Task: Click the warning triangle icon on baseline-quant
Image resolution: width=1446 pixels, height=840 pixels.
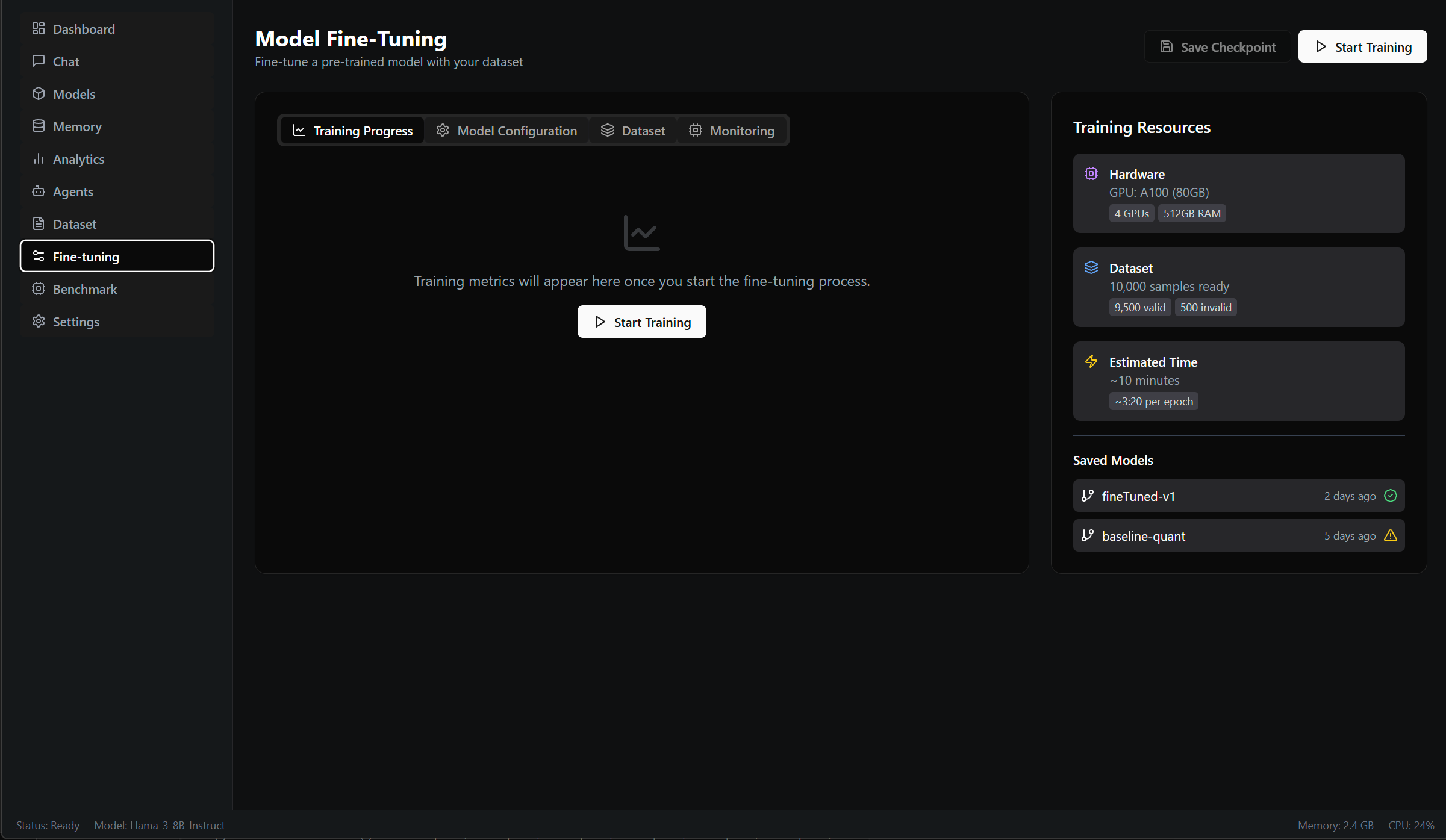Action: point(1391,535)
